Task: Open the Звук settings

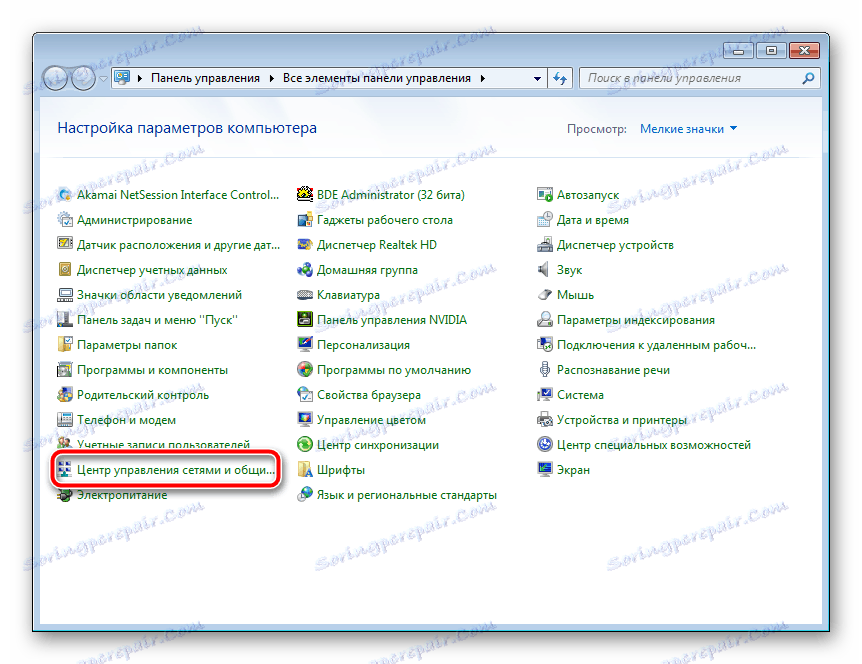Action: 573,269
